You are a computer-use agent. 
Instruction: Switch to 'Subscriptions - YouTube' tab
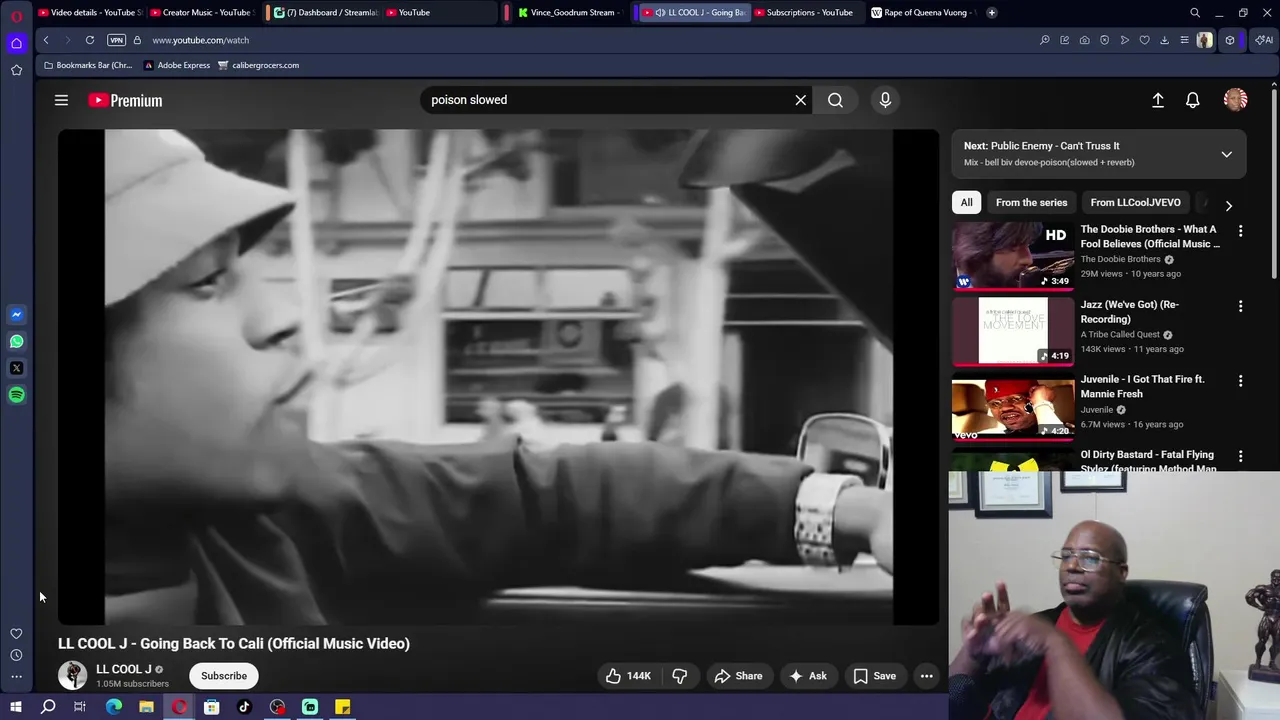tap(805, 13)
